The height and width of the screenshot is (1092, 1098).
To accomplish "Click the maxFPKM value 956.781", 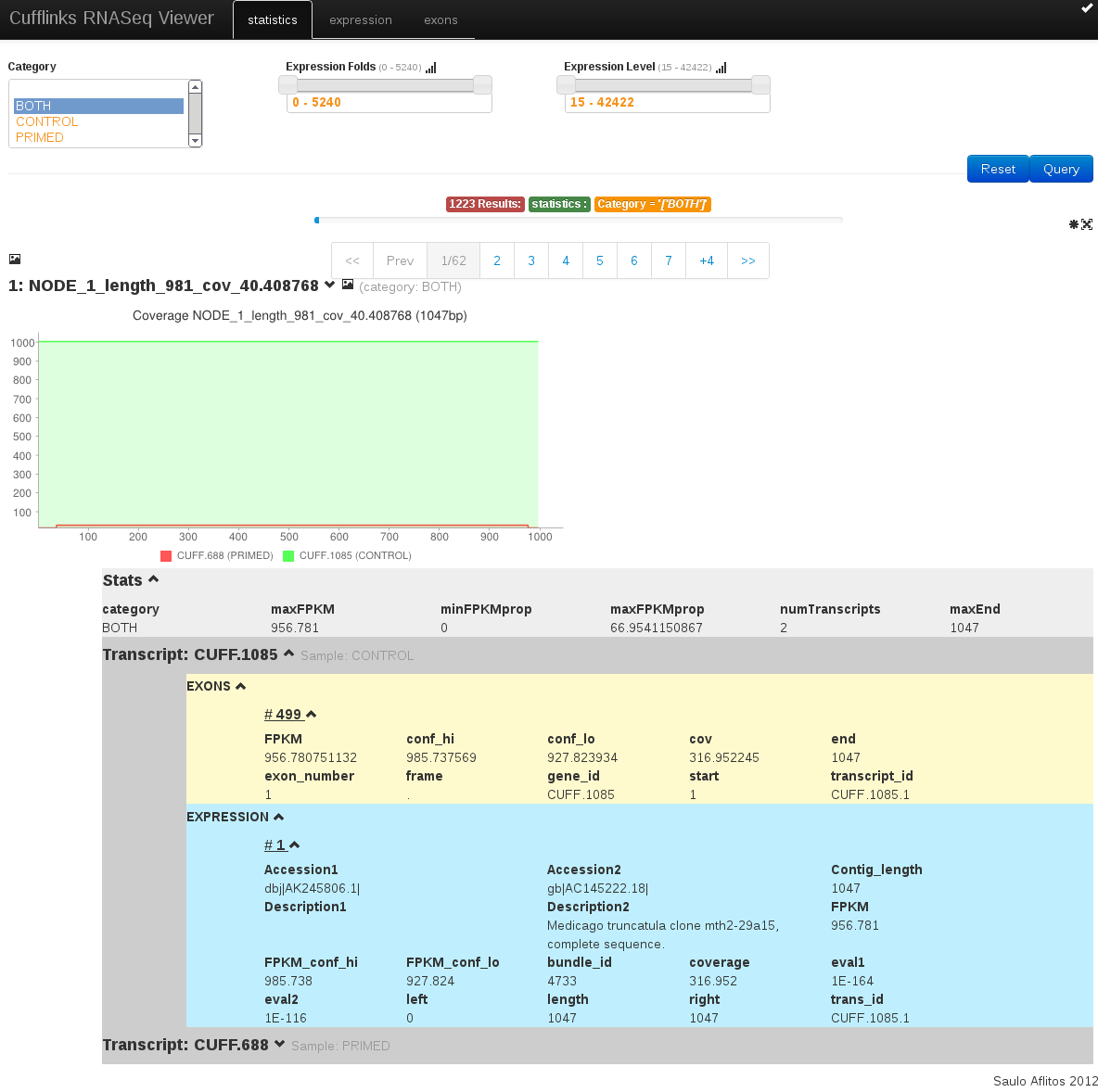I will pyautogui.click(x=295, y=628).
